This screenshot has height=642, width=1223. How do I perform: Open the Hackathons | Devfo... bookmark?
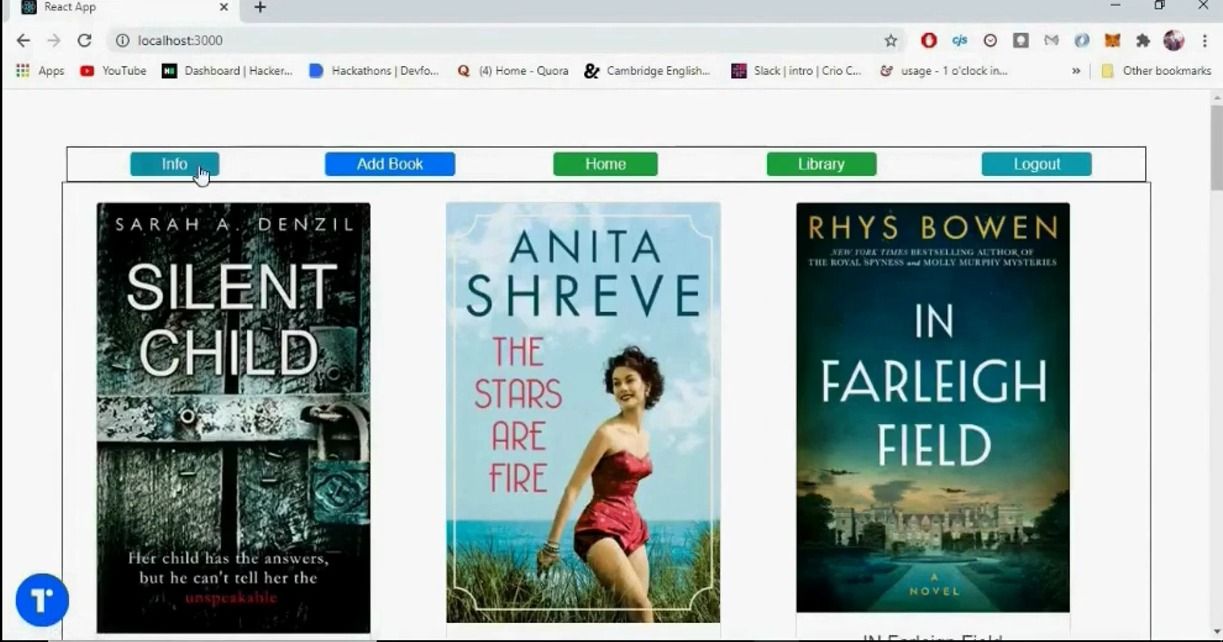[374, 71]
